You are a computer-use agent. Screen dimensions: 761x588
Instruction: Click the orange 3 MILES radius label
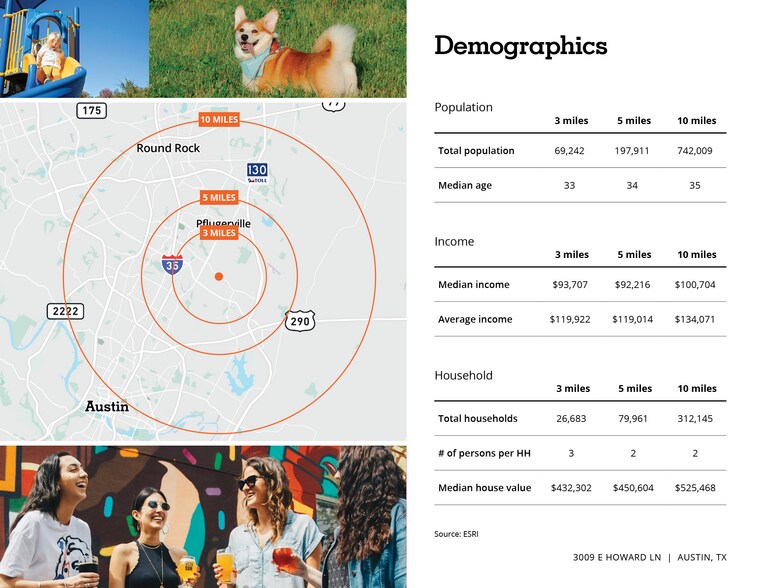coord(219,233)
